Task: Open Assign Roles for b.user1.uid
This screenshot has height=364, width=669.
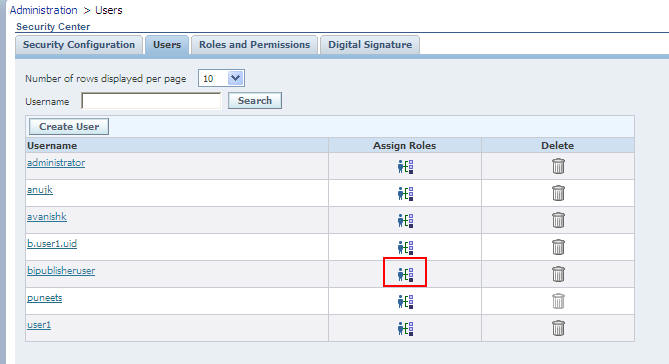Action: pos(405,247)
